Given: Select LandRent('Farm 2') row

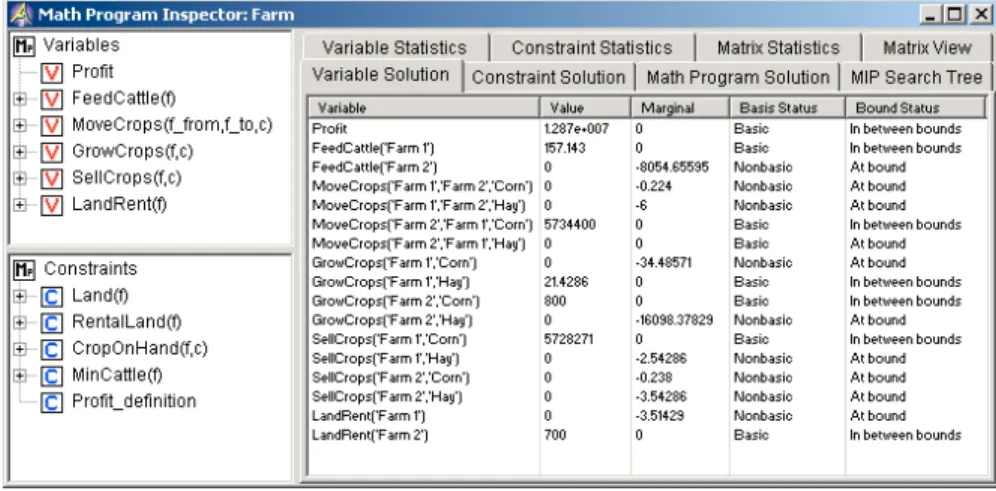Looking at the screenshot, I should (x=647, y=435).
